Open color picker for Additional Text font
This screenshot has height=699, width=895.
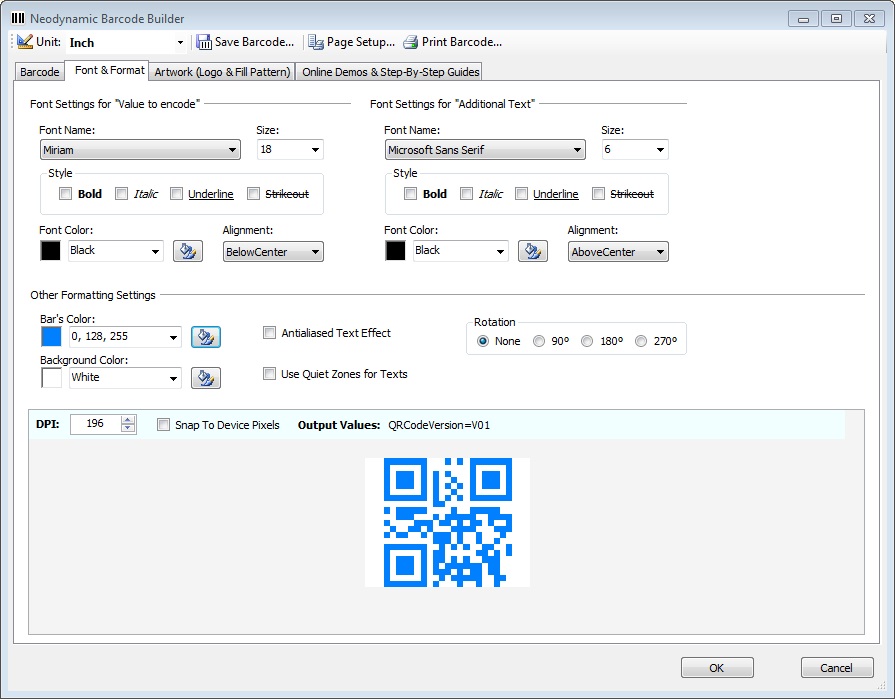pos(533,251)
